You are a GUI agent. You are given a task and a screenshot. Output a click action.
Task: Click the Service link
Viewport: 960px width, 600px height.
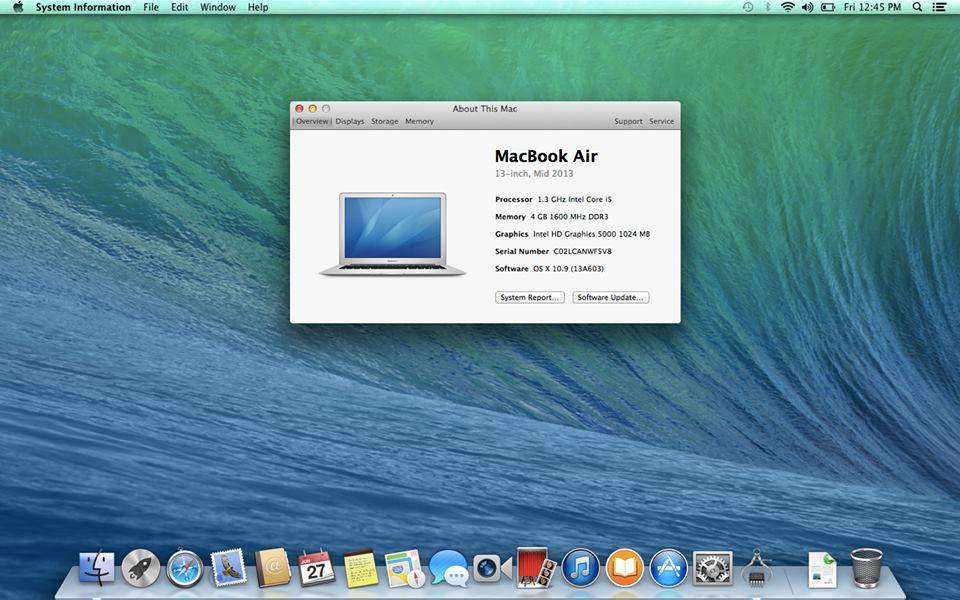tap(661, 121)
